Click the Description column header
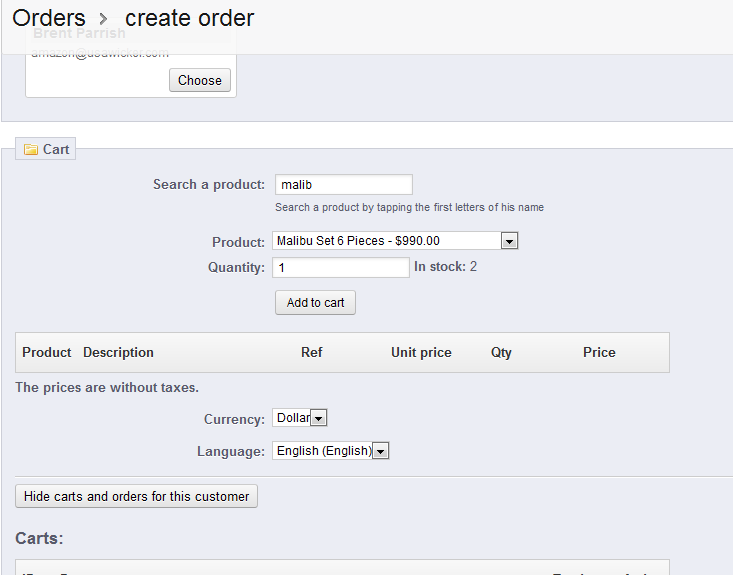 coord(118,353)
